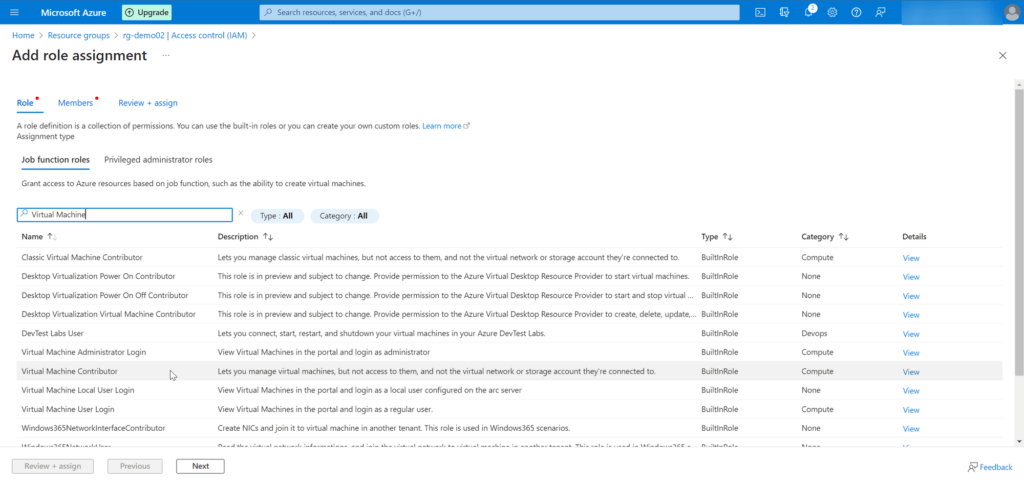Open the top bar Feedback icon
The width and height of the screenshot is (1024, 485).
pos(880,12)
